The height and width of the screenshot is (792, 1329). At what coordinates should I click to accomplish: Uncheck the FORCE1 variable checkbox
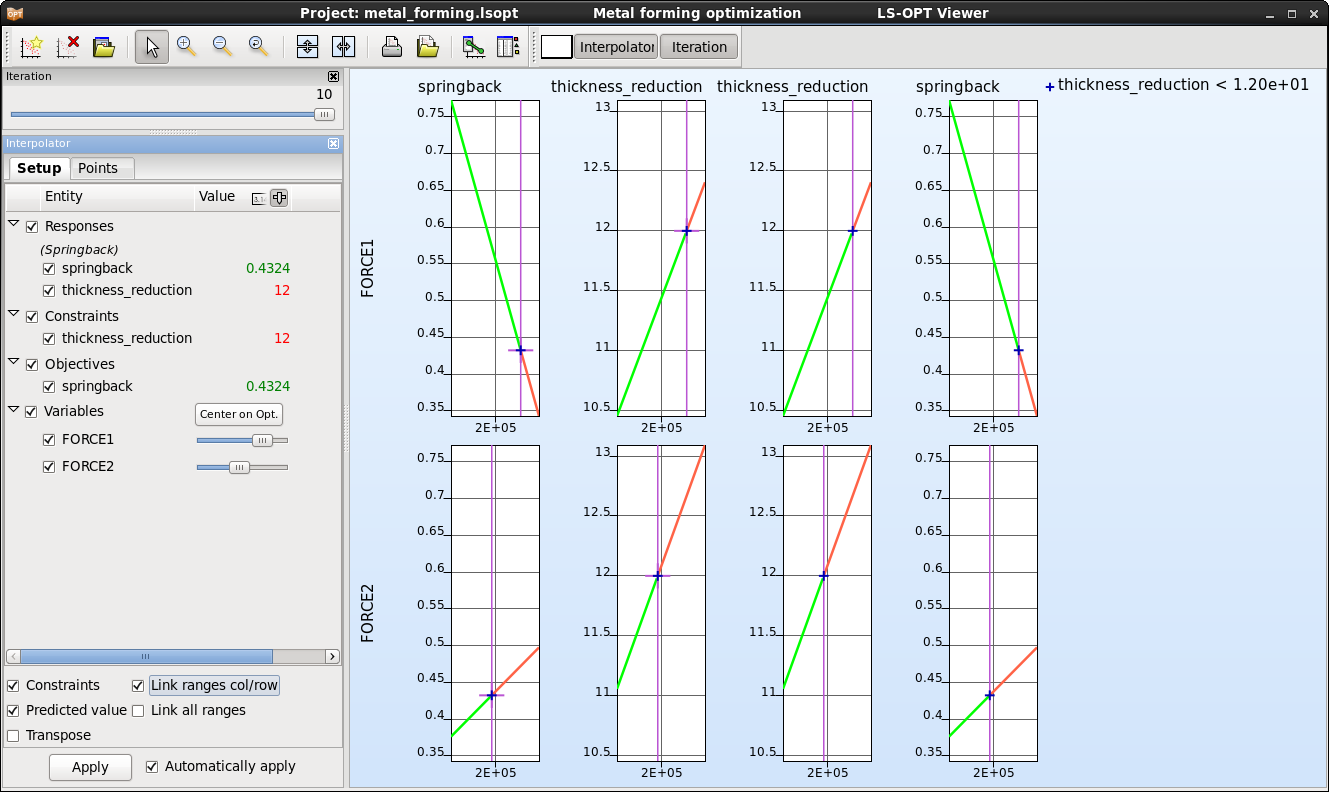tap(49, 440)
